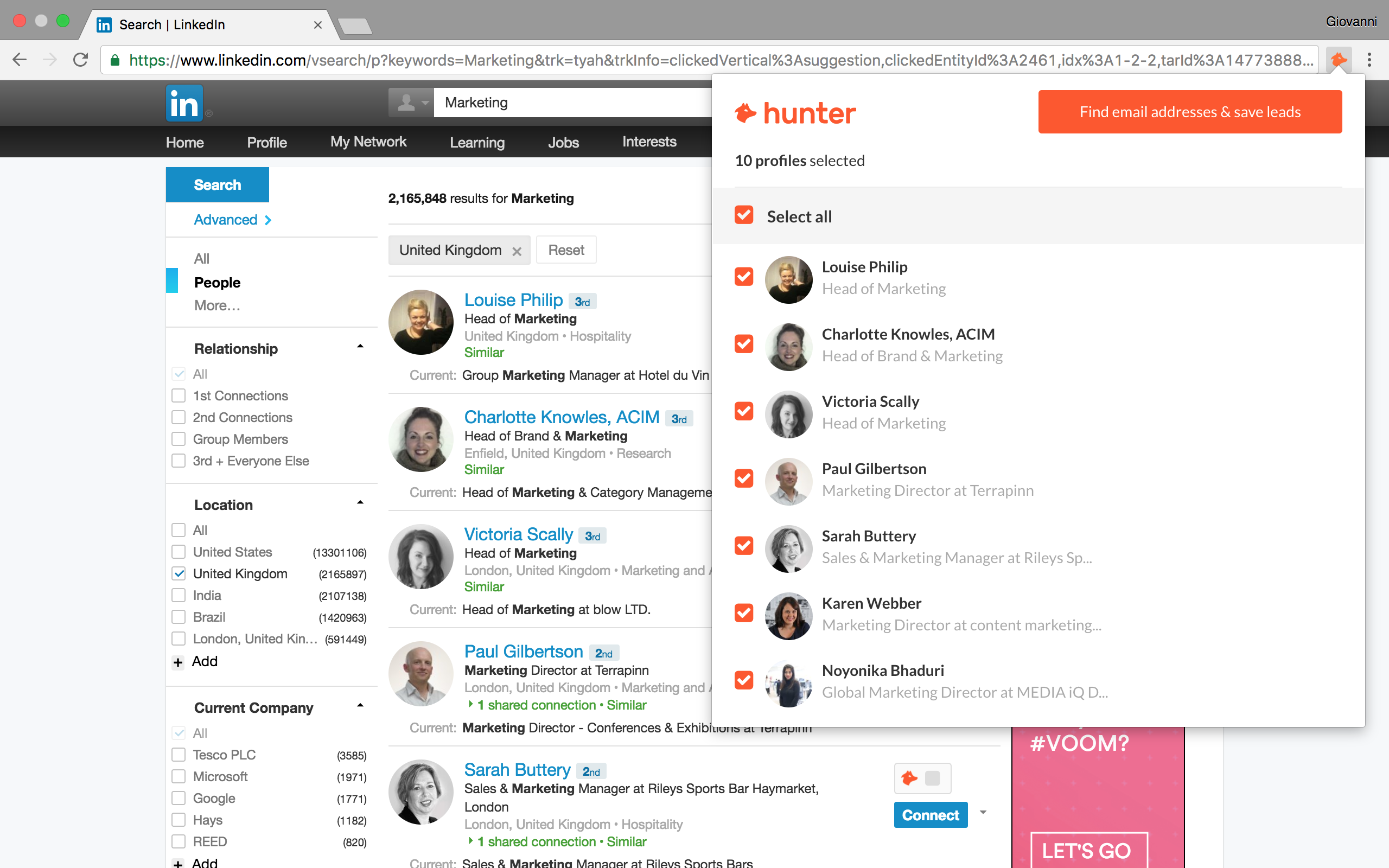Expand Sarah Buttery's shared connection arrow
Viewport: 1389px width, 868px height.
(470, 841)
